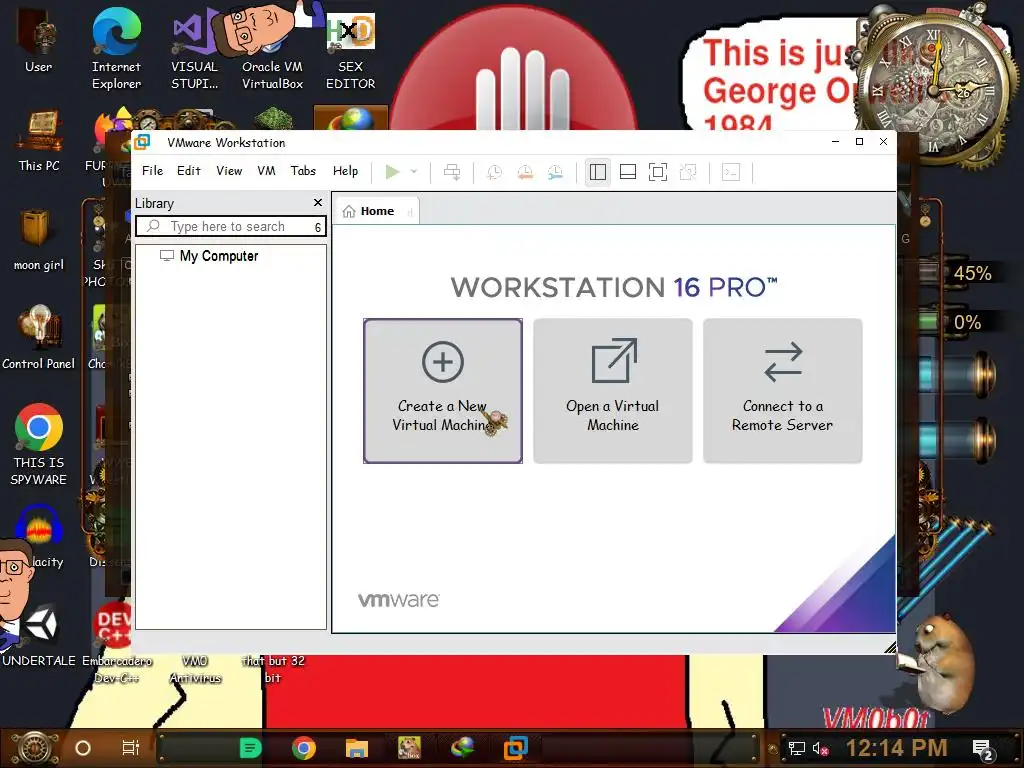Open the User desktop icon
Viewport: 1024px width, 768px height.
point(38,40)
